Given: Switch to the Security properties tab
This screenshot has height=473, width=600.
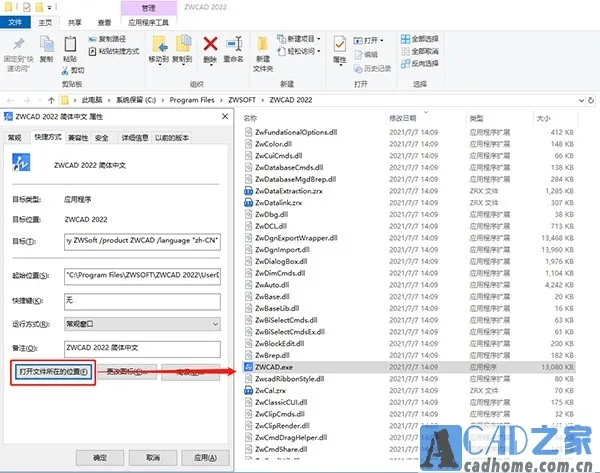Looking at the screenshot, I should 101,138.
